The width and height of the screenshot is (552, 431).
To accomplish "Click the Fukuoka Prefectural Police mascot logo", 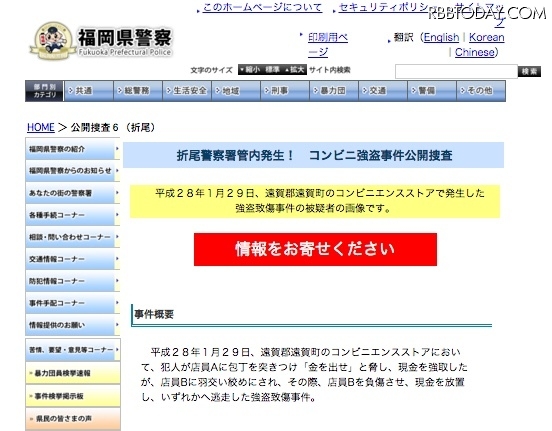I will click(52, 40).
